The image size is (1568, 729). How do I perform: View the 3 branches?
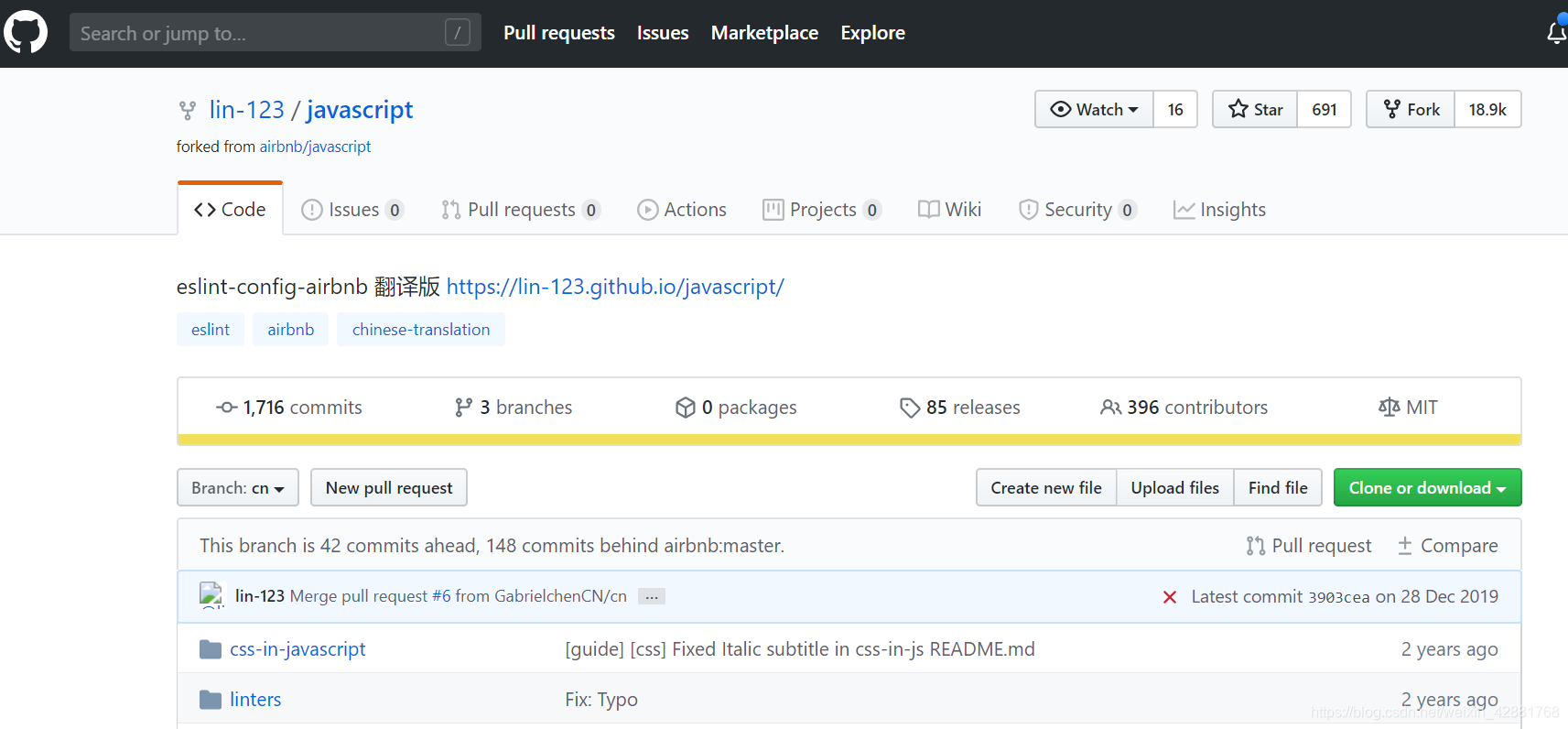(514, 408)
